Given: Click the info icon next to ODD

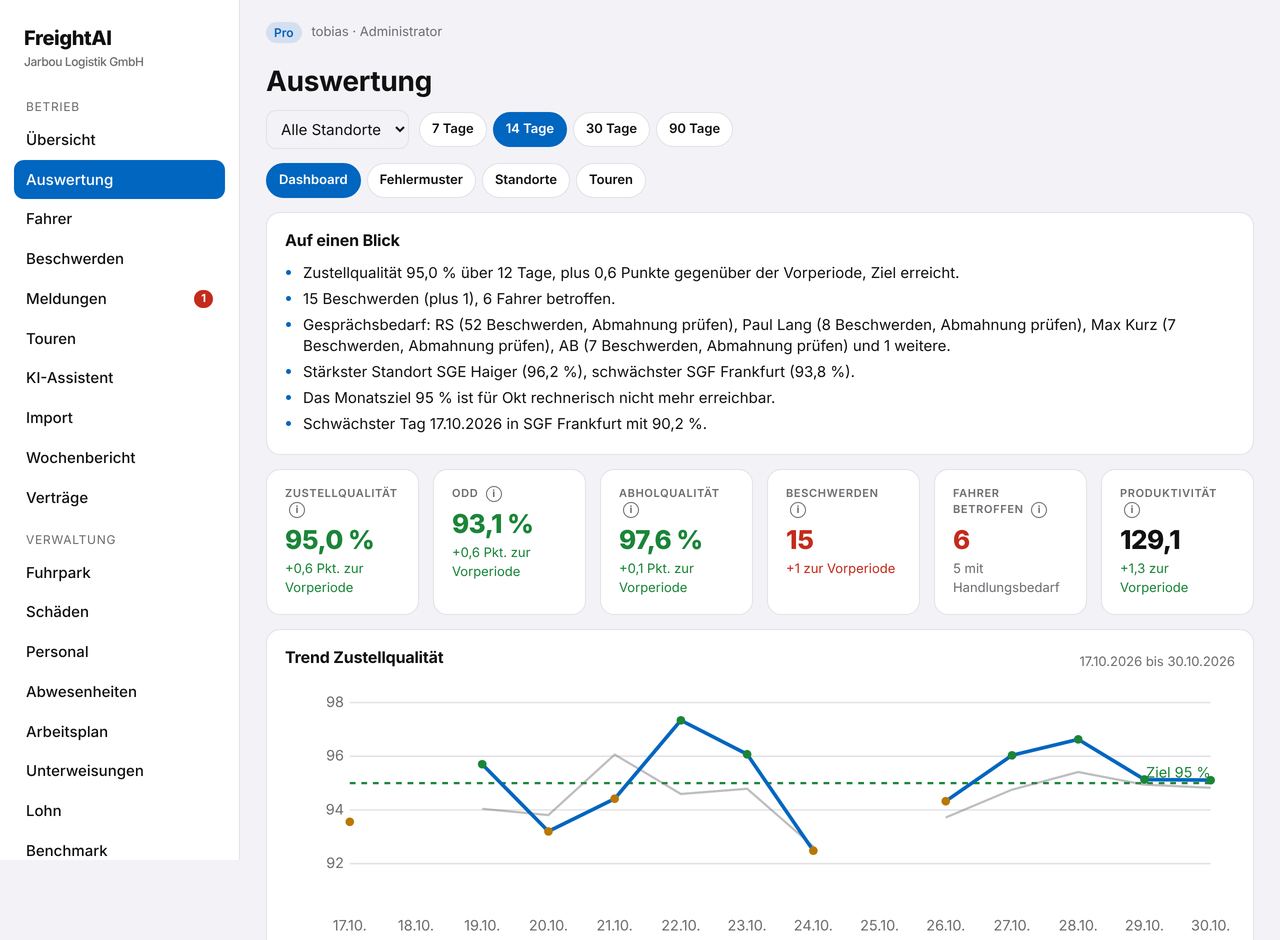Looking at the screenshot, I should click(494, 493).
